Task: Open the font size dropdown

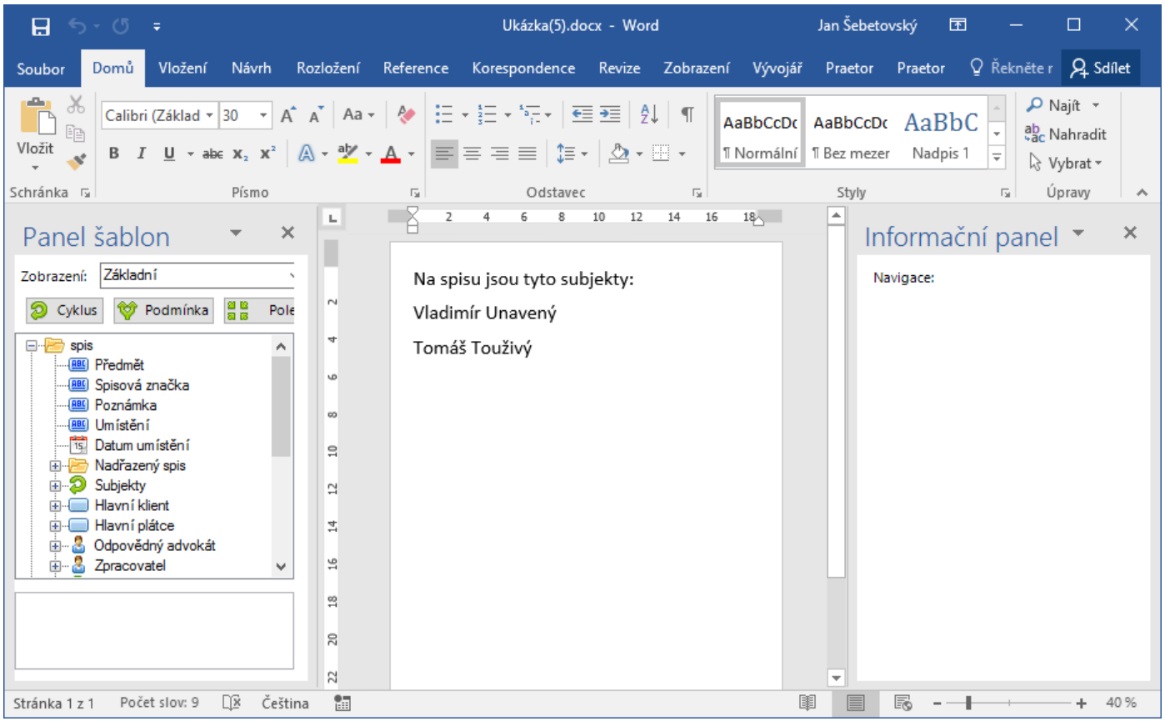Action: (x=265, y=115)
